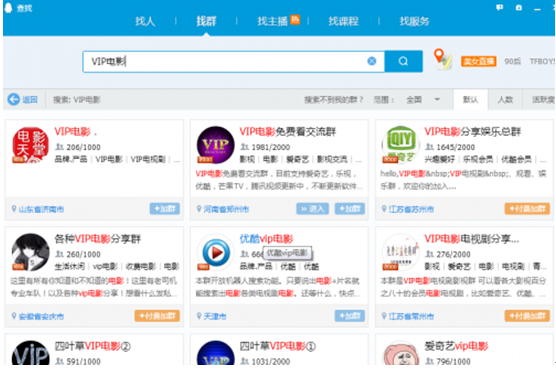Sort results by 人数
Viewport: 556px width, 374px height.
click(505, 100)
